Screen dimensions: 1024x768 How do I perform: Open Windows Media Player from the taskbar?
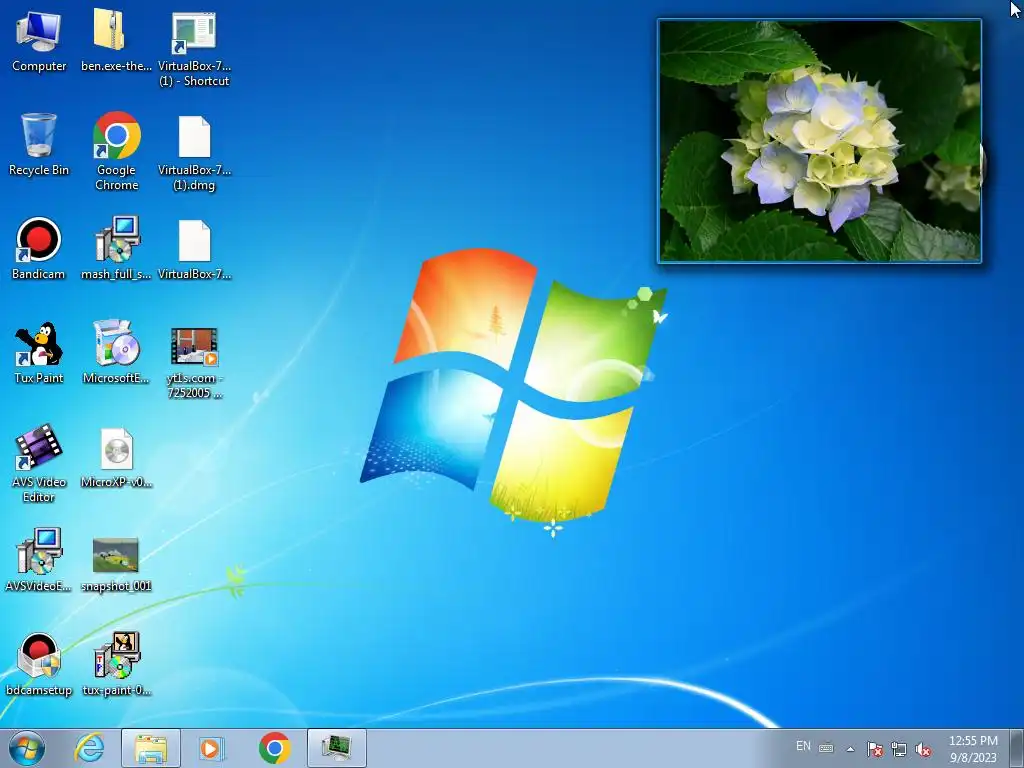[211, 748]
